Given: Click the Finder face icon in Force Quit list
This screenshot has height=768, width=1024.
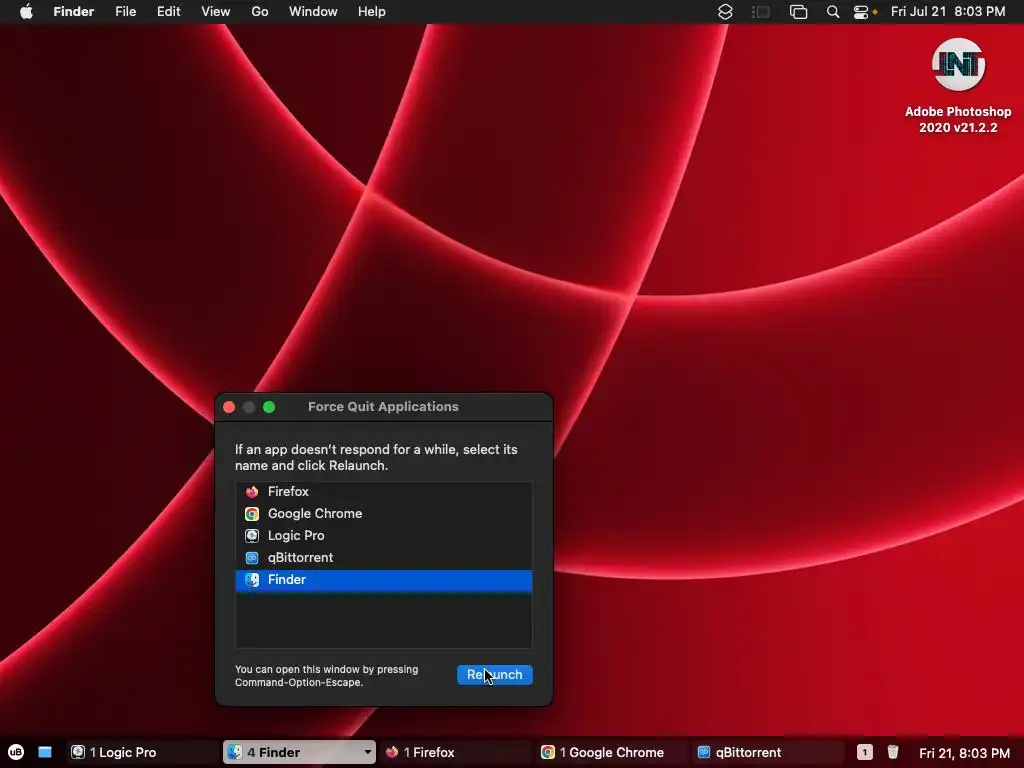Looking at the screenshot, I should click(x=251, y=580).
